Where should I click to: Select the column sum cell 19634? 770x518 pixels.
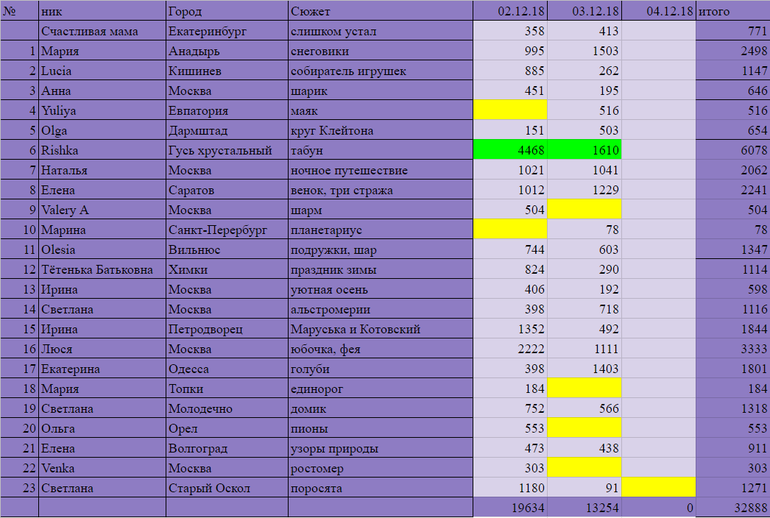point(509,508)
